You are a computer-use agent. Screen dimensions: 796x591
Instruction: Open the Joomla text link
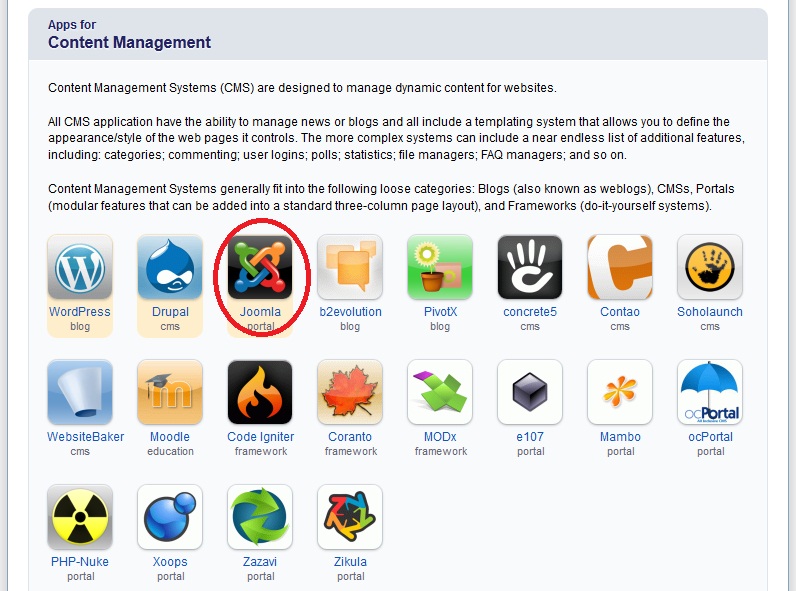(x=260, y=312)
